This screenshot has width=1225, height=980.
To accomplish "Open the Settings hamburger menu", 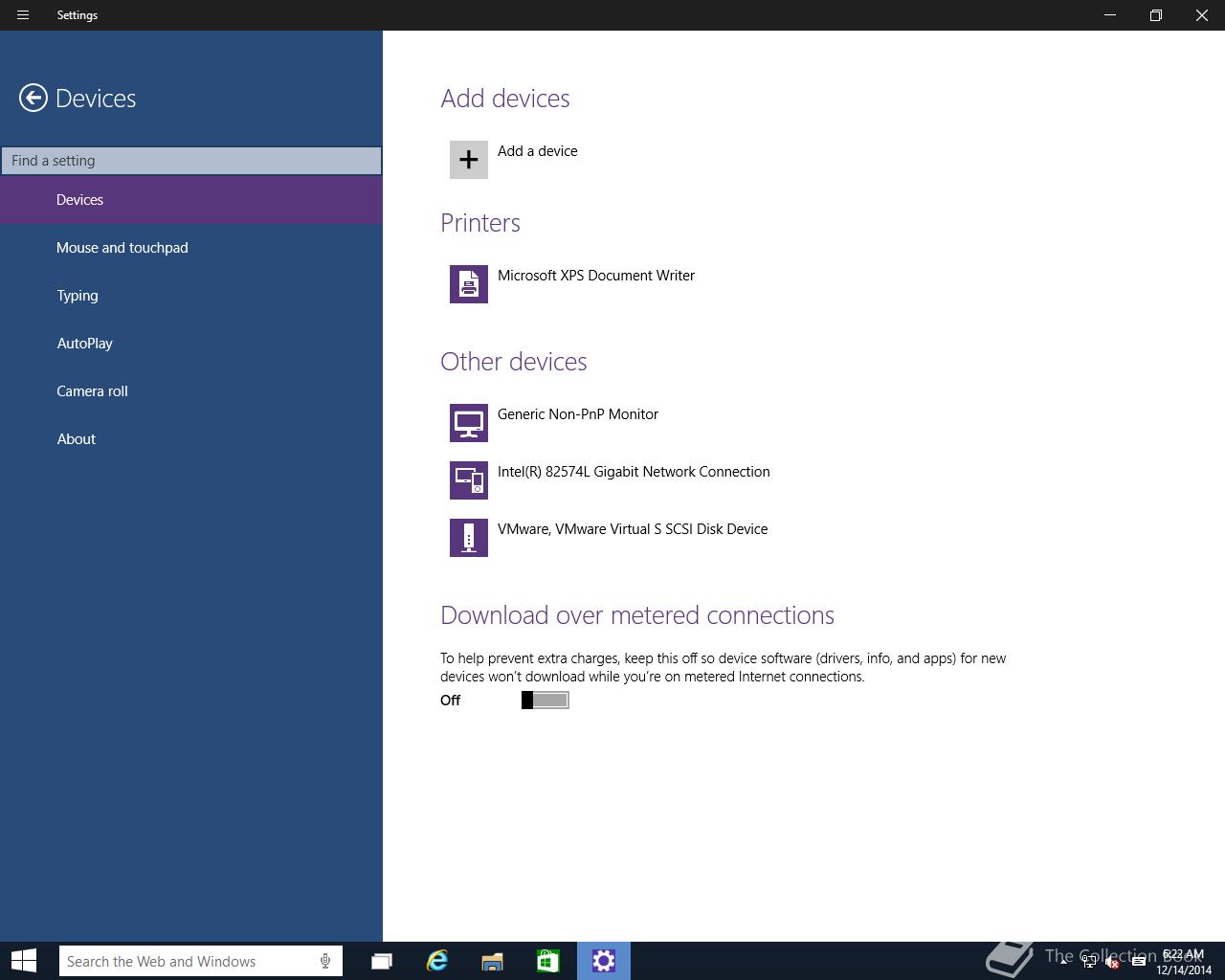I will click(23, 15).
